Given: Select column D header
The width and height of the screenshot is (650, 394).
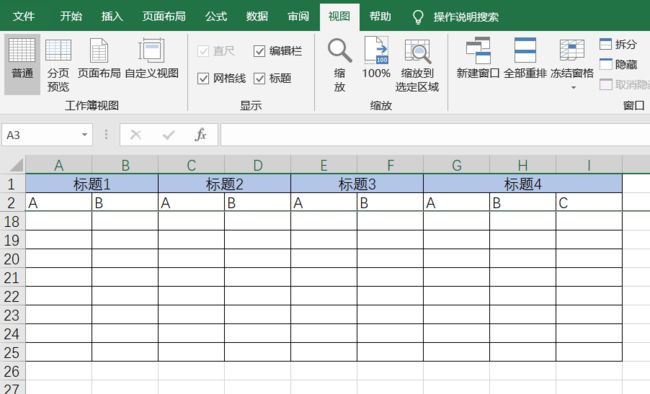Looking at the screenshot, I should 257,165.
